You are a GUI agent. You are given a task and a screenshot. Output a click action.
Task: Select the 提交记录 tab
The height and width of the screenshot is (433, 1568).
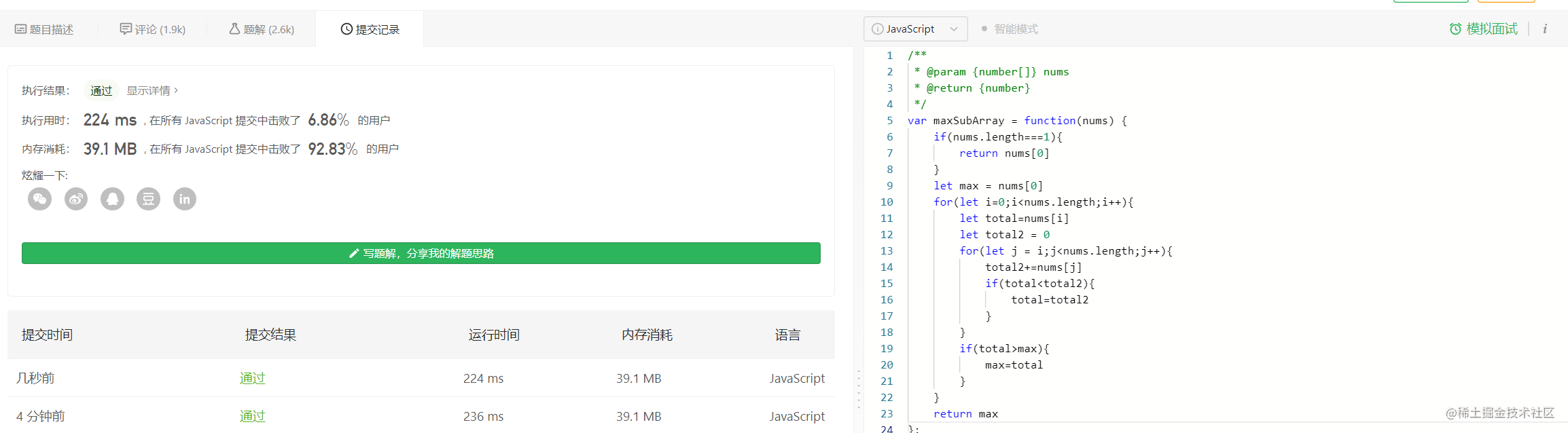tap(370, 29)
